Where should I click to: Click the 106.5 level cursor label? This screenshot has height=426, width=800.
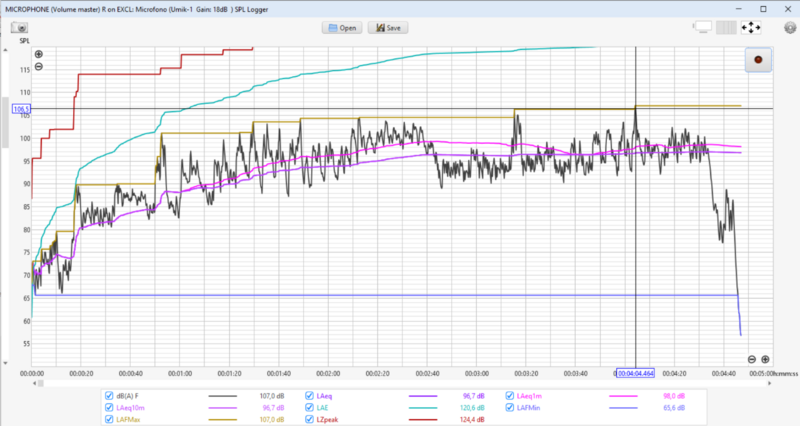pyautogui.click(x=21, y=108)
